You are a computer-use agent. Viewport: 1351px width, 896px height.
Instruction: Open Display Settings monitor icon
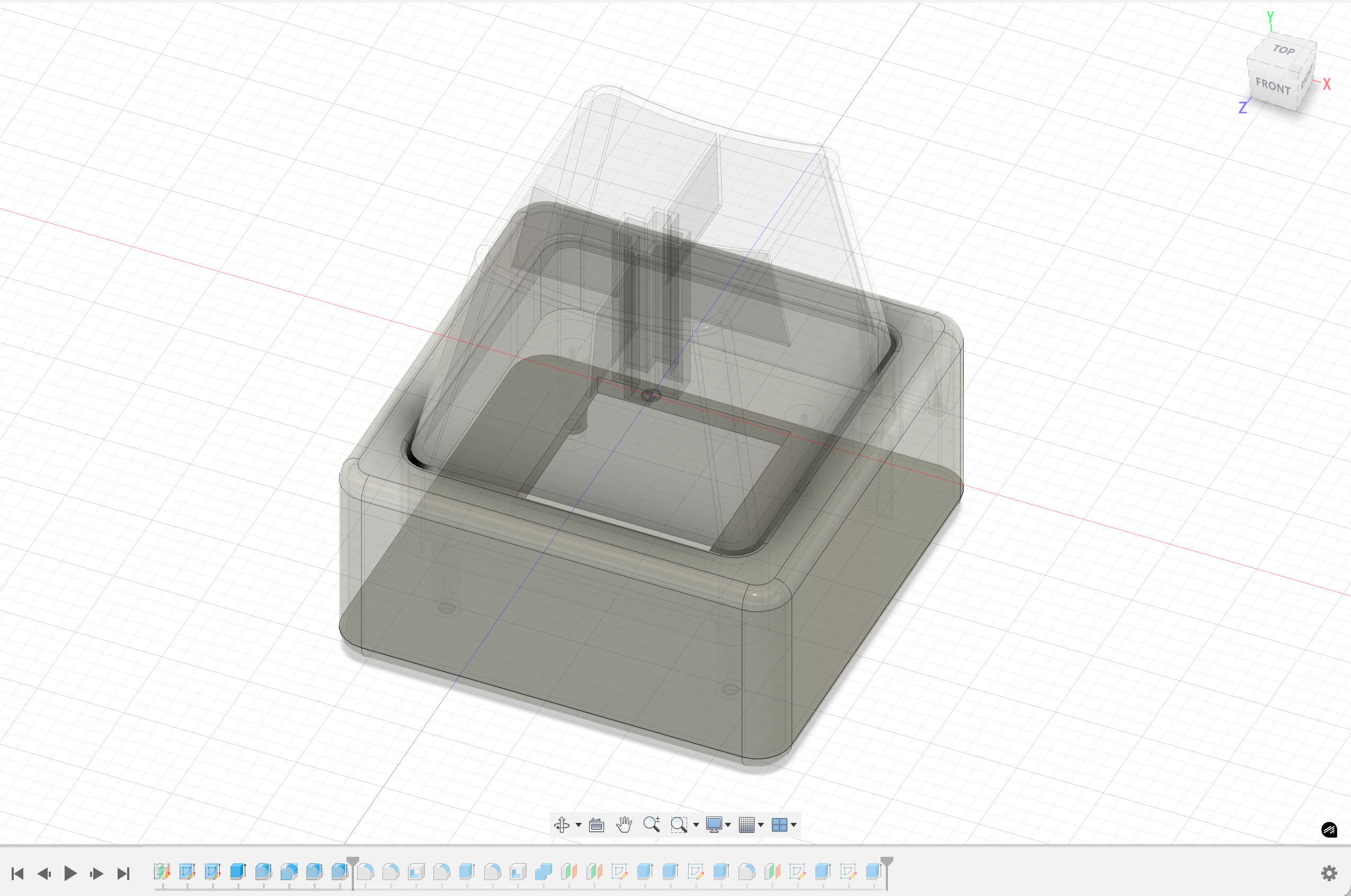[x=714, y=824]
